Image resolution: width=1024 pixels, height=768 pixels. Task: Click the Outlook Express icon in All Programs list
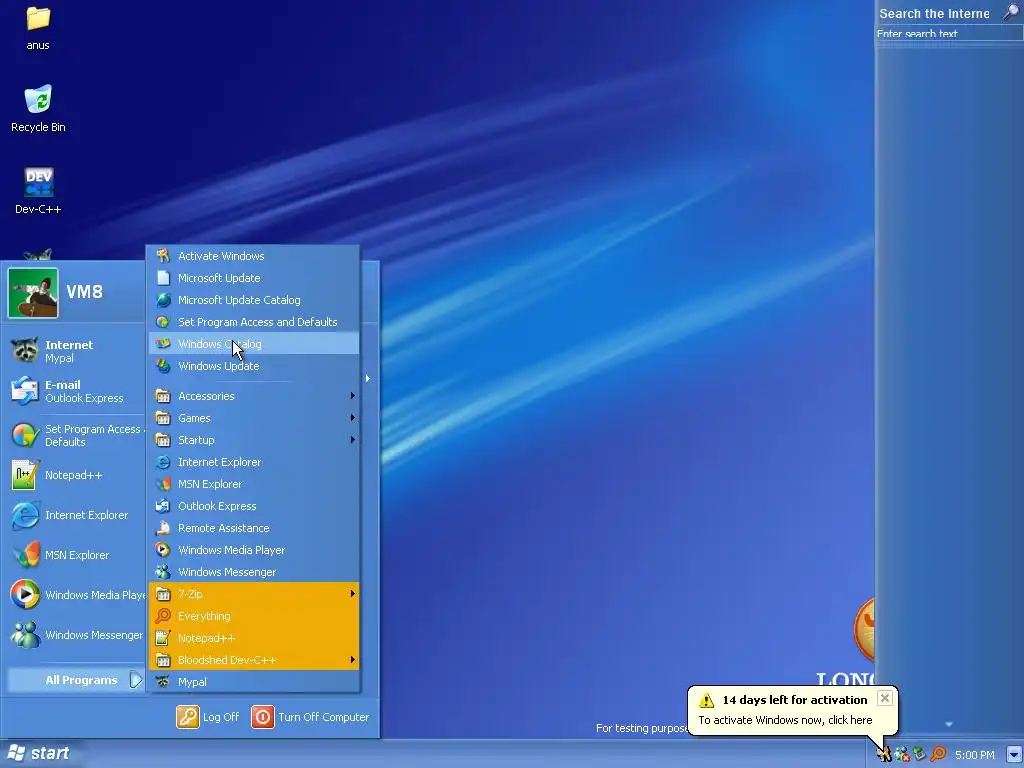click(163, 506)
